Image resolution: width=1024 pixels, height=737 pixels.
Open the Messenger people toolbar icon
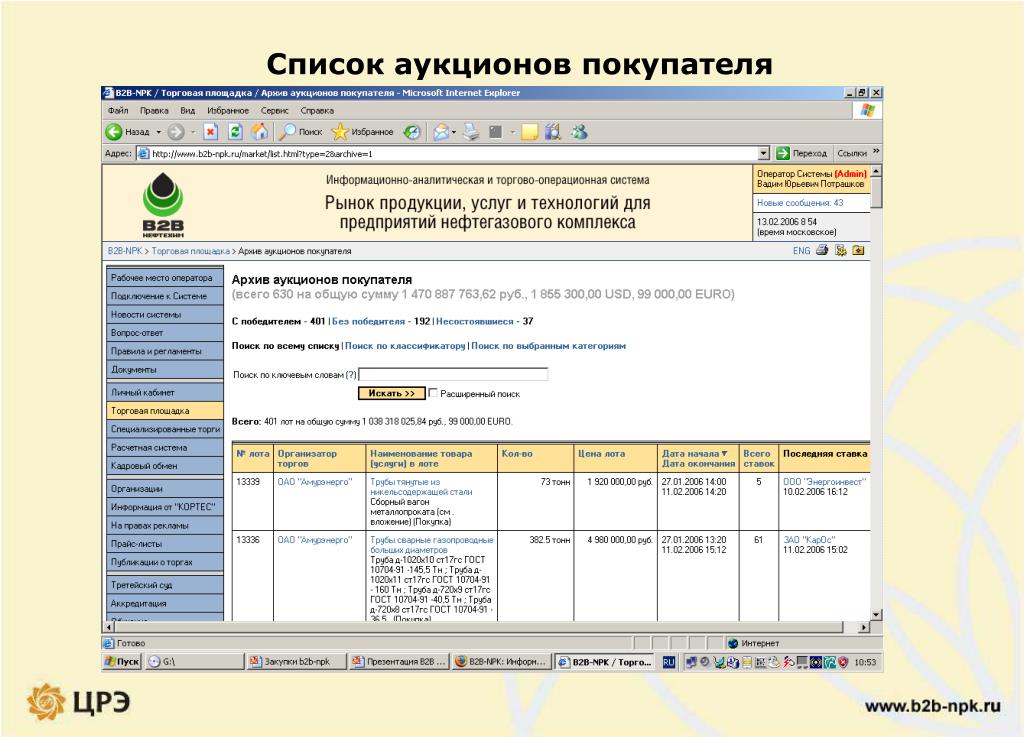tap(579, 132)
